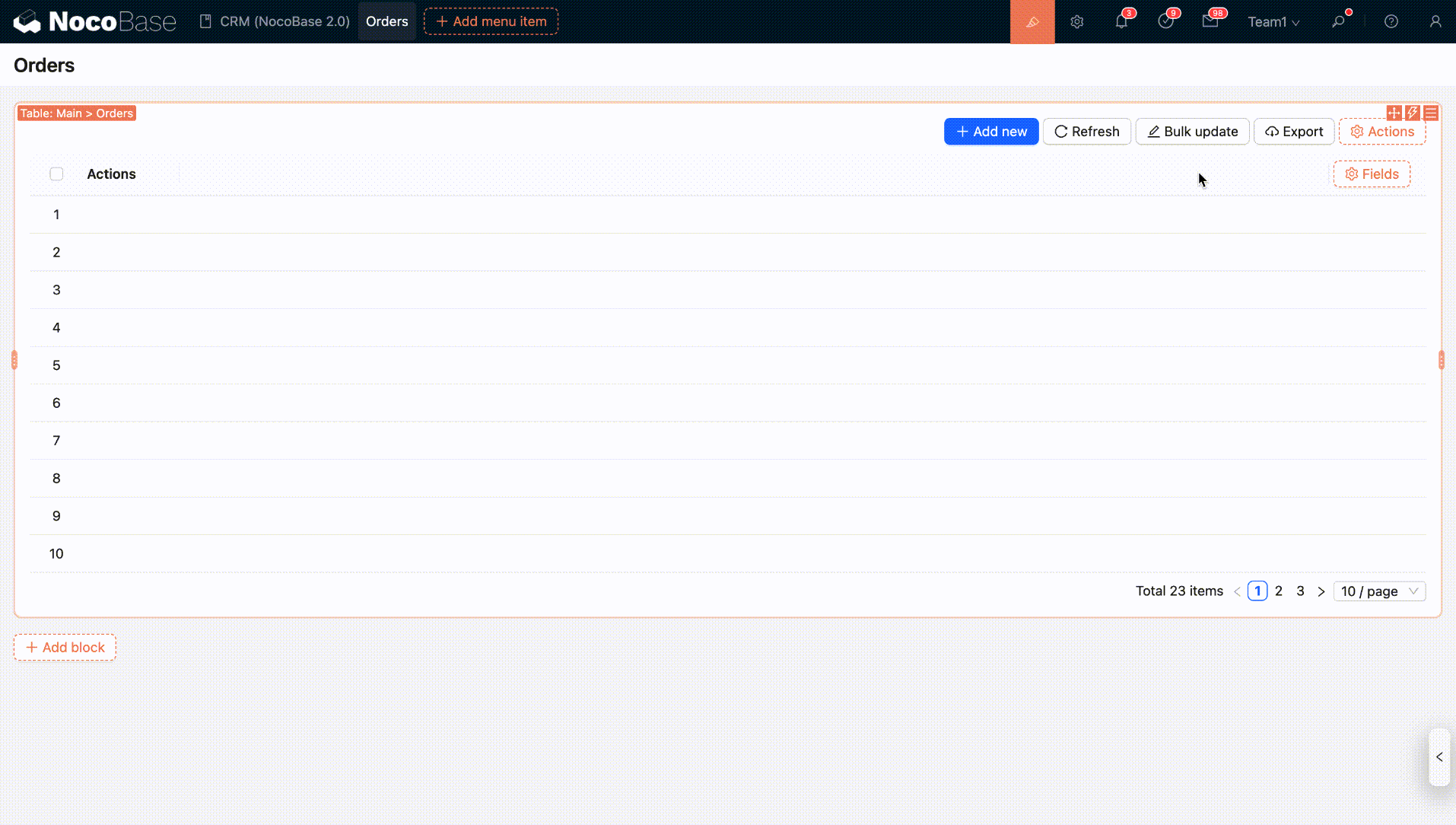The width and height of the screenshot is (1456, 825).
Task: Go to page 2 of orders
Action: point(1279,591)
